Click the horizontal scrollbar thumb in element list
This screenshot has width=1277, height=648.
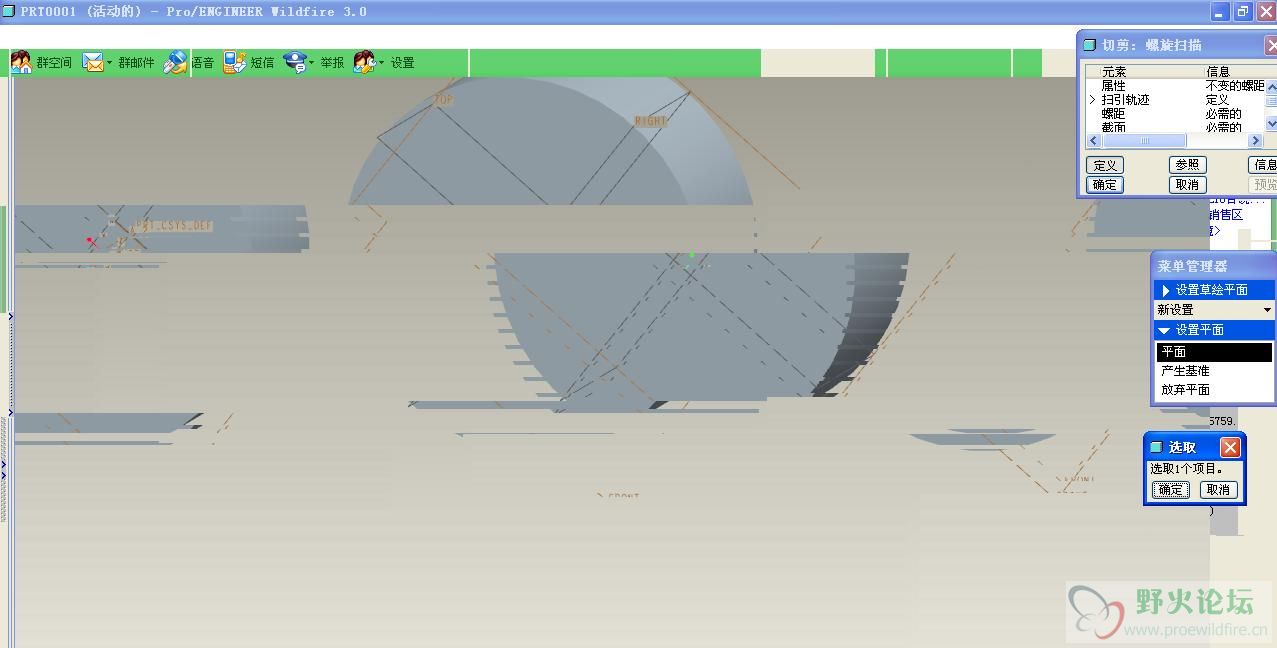[1144, 141]
